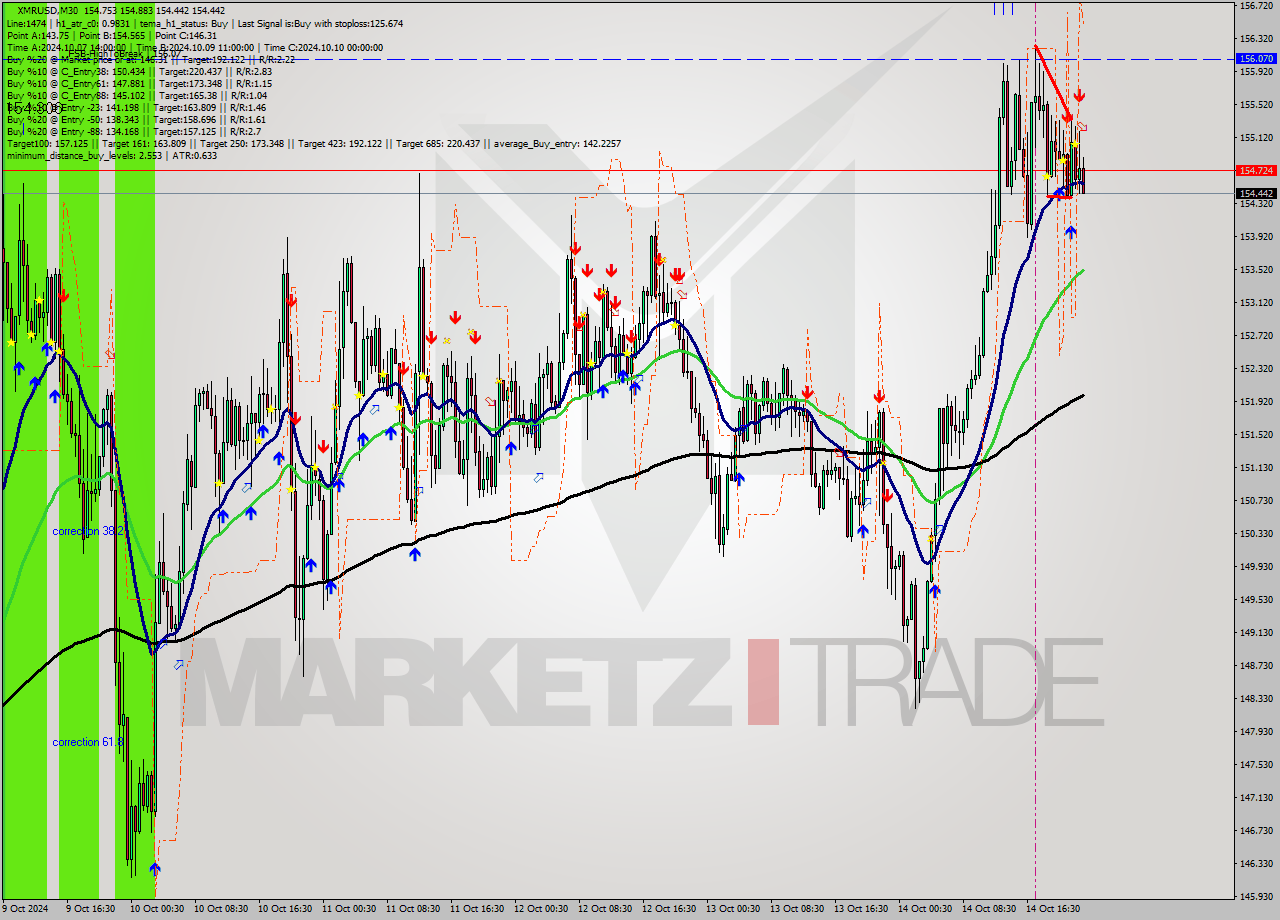Click the 'Point A:143.75' readout
The width and height of the screenshot is (1280, 920).
click(37, 35)
